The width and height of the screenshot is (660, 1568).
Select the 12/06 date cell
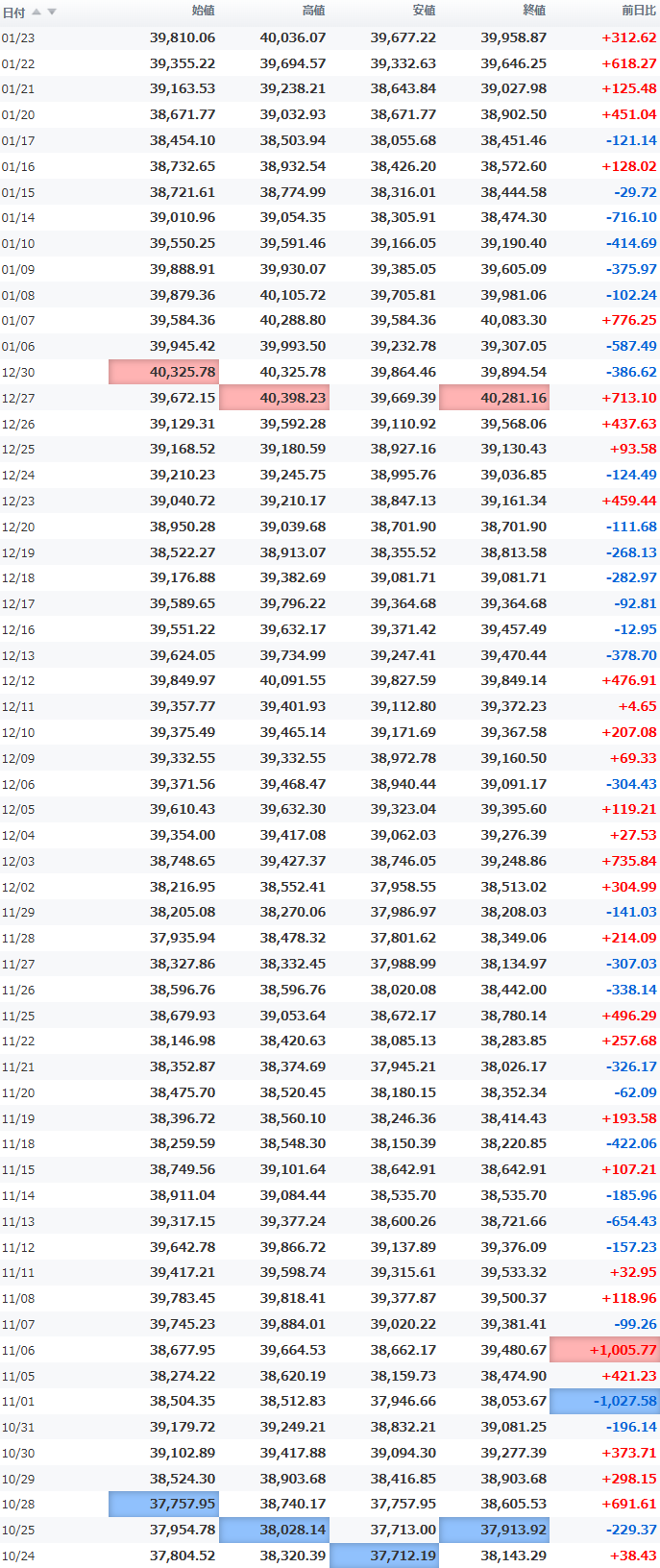coord(18,784)
